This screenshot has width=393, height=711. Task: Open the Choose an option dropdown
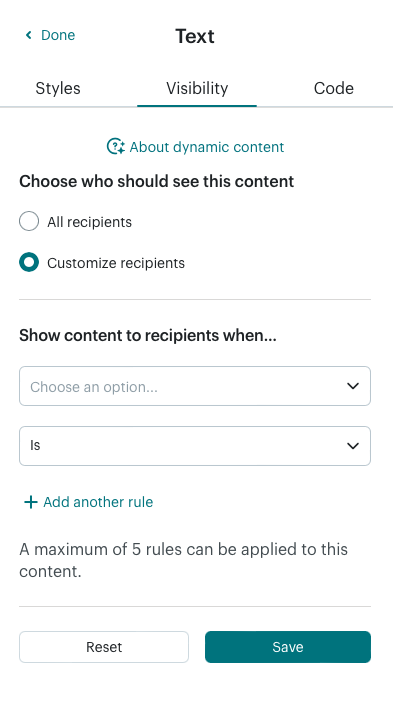pyautogui.click(x=195, y=386)
